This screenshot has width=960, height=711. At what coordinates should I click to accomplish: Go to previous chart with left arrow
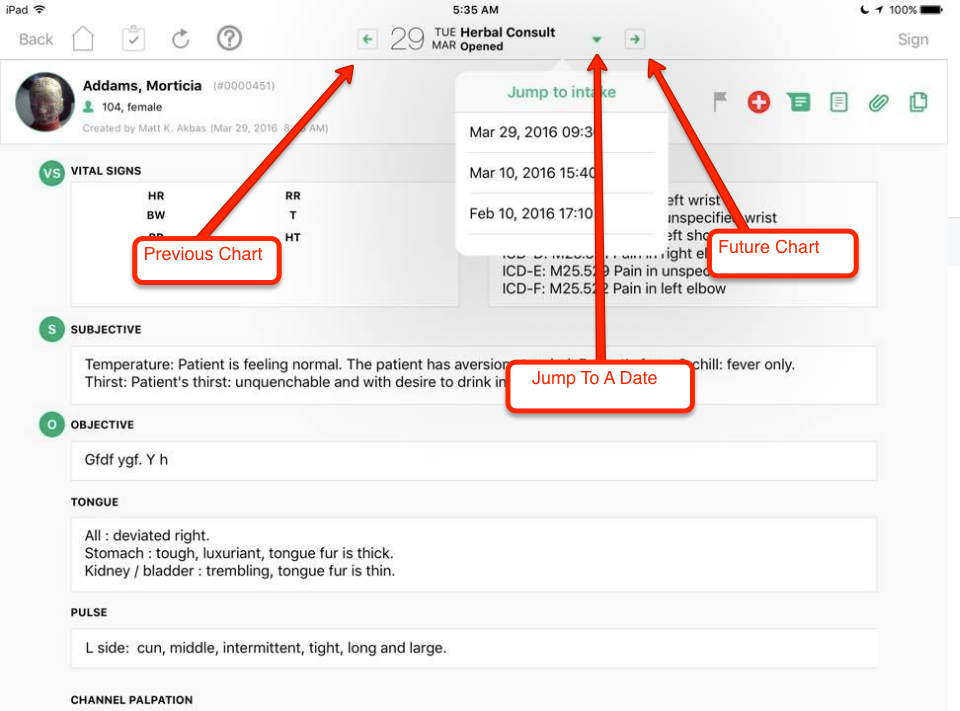367,39
